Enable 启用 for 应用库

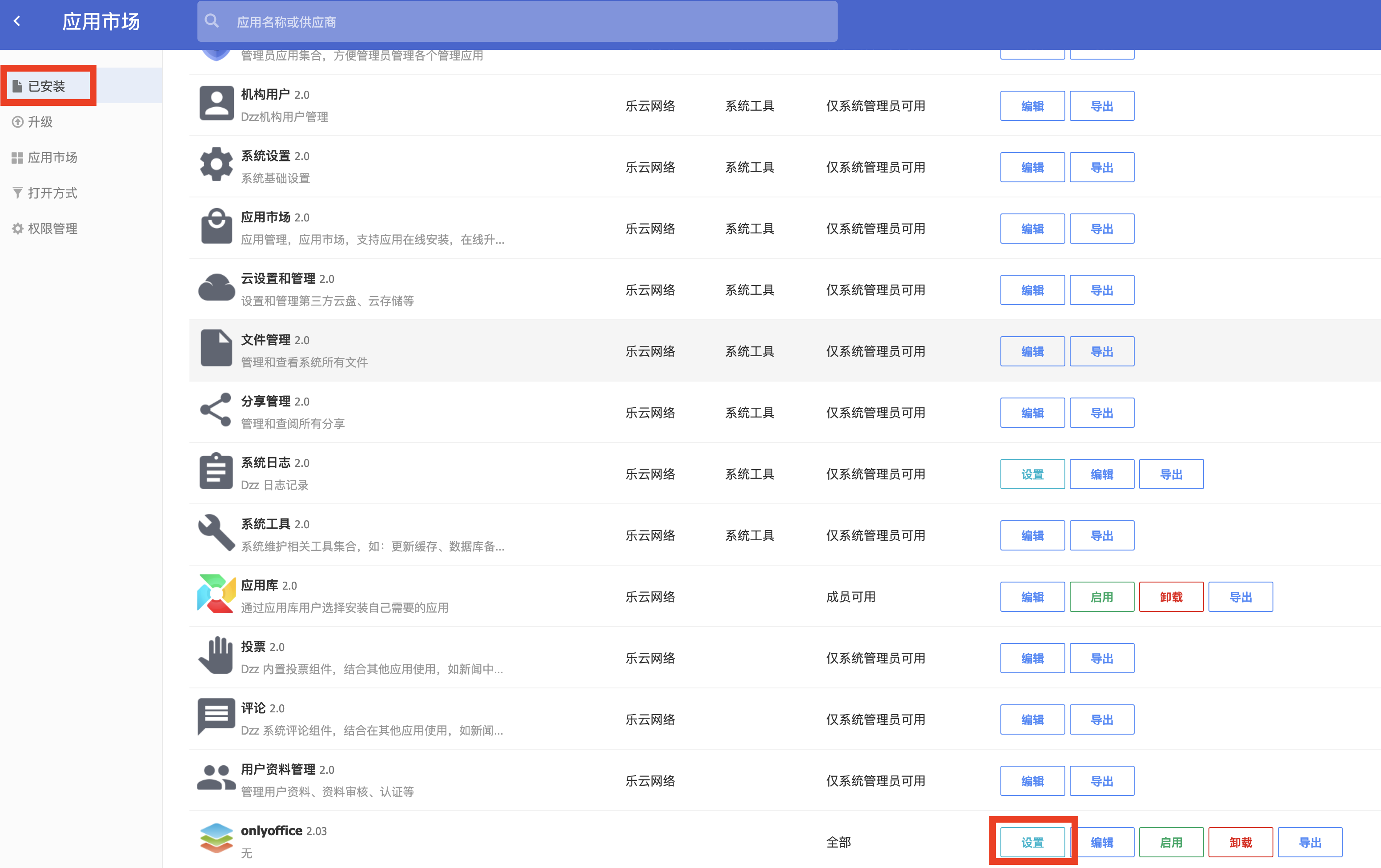1102,597
